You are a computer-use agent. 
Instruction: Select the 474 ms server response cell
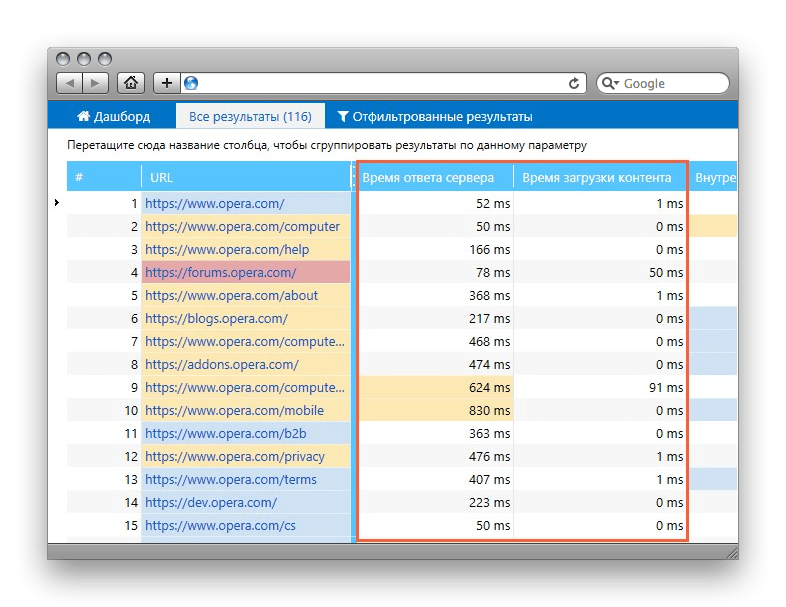435,365
